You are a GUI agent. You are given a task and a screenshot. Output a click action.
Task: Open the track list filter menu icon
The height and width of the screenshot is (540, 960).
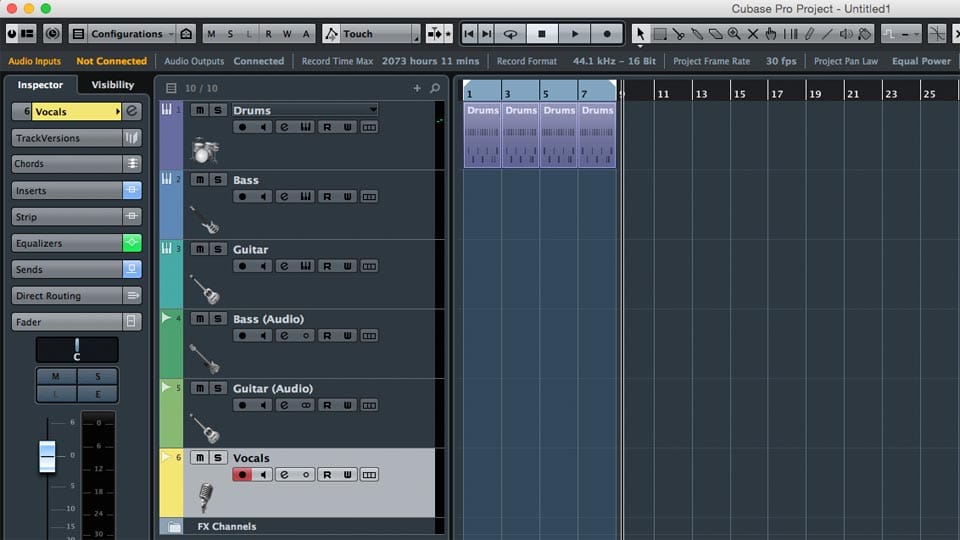171,88
